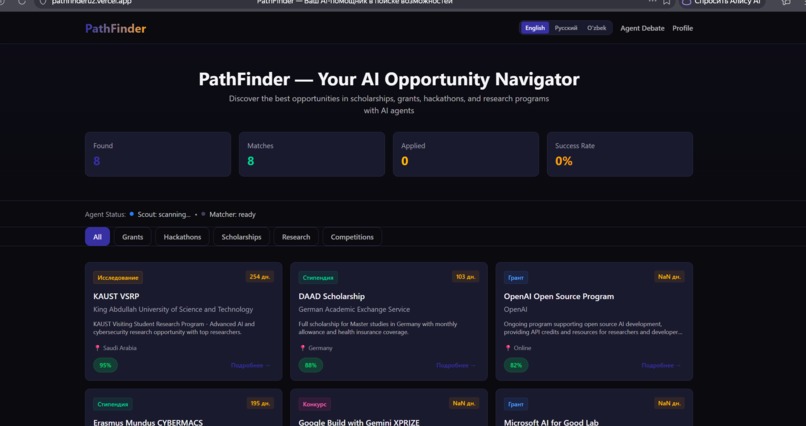Click the "Matcher: ready" status text
Viewport: 806px width, 426px height.
tap(232, 214)
